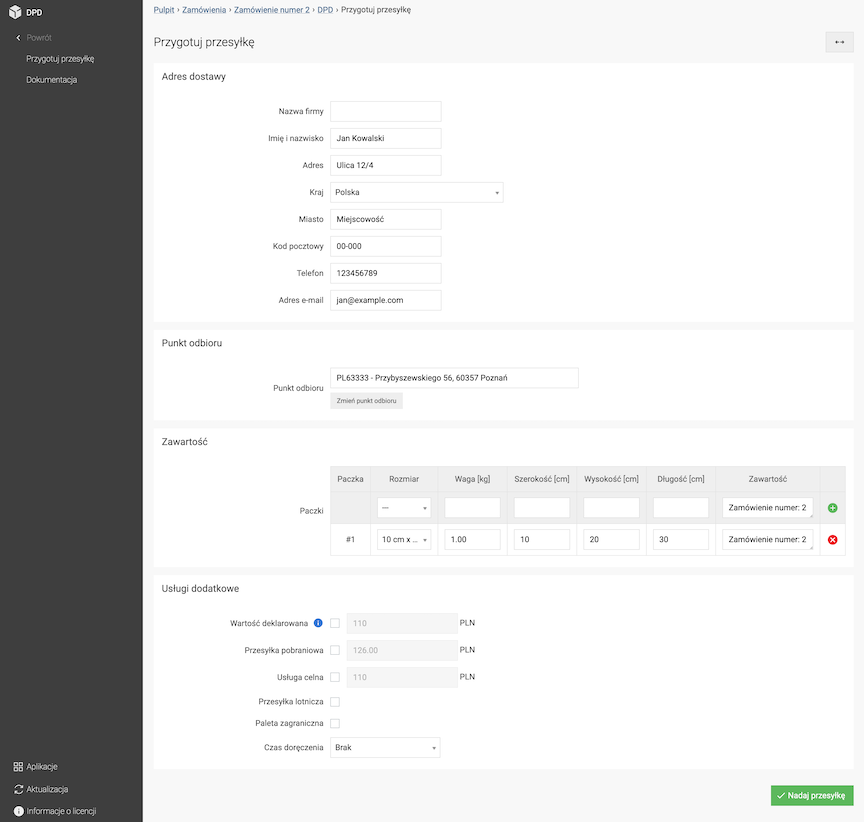The width and height of the screenshot is (864, 822).
Task: Open Przygotuj przesyłkę in sidebar
Action: point(60,59)
